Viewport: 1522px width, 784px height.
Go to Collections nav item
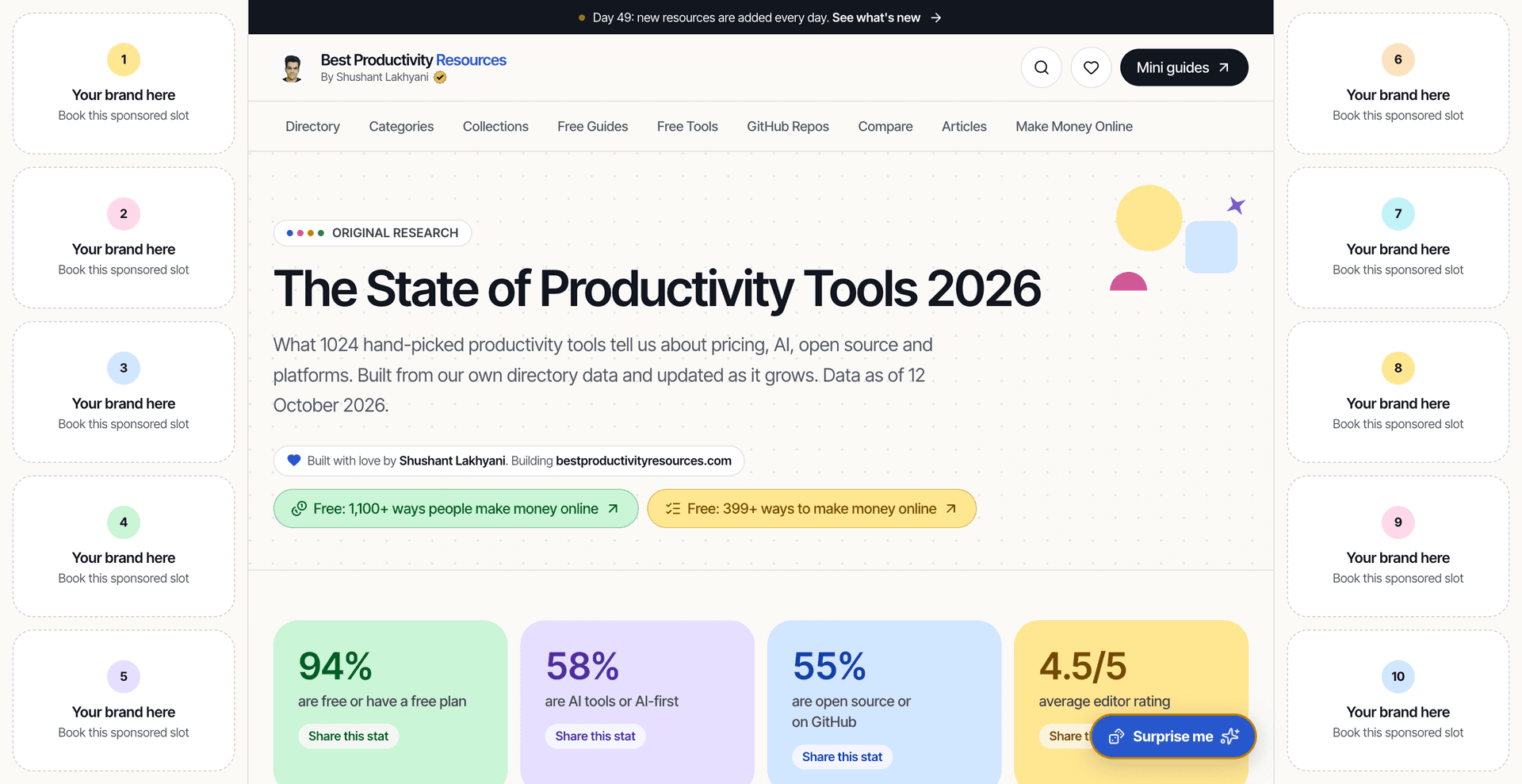pyautogui.click(x=495, y=126)
